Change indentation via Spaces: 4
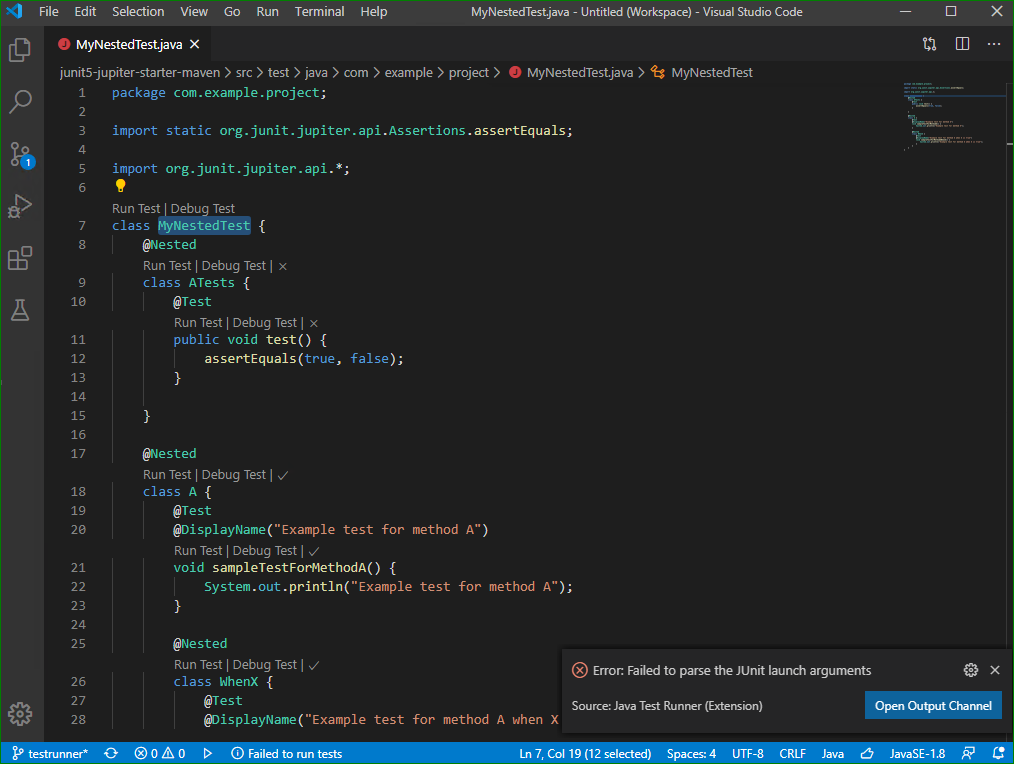 pos(691,754)
